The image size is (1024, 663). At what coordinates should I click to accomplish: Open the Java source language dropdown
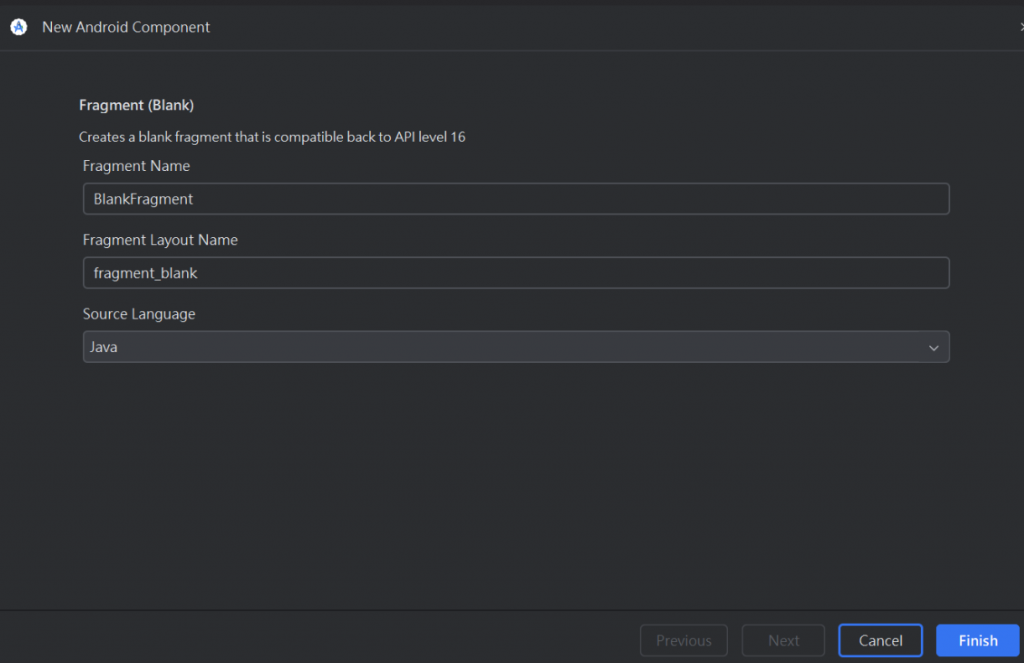tap(516, 347)
